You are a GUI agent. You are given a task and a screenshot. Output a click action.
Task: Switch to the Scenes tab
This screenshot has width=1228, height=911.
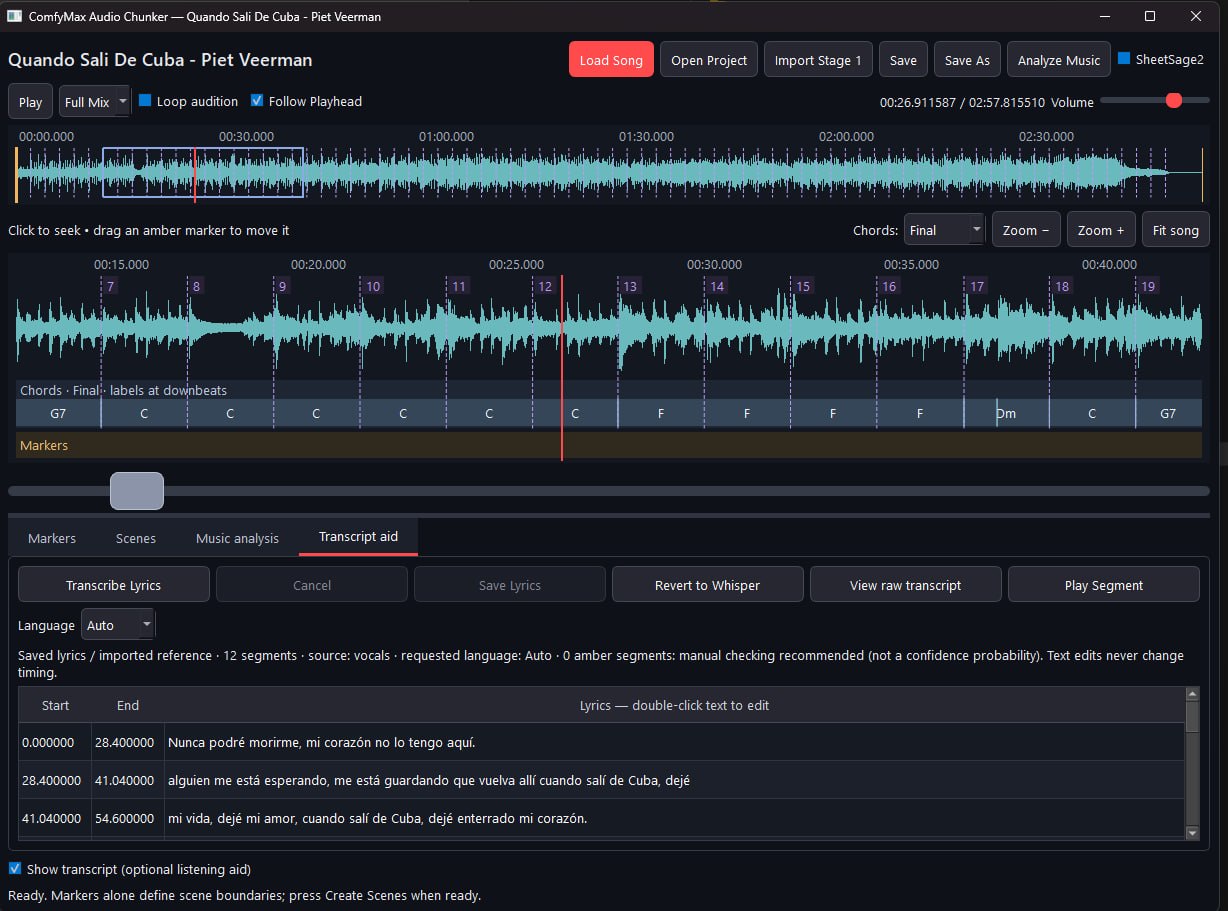coord(136,538)
